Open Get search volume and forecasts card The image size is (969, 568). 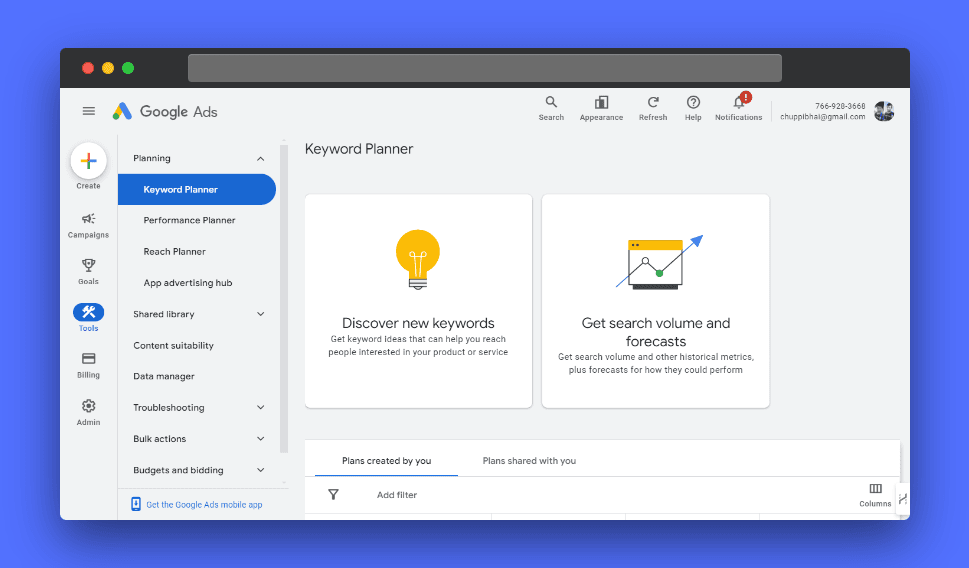pyautogui.click(x=656, y=301)
